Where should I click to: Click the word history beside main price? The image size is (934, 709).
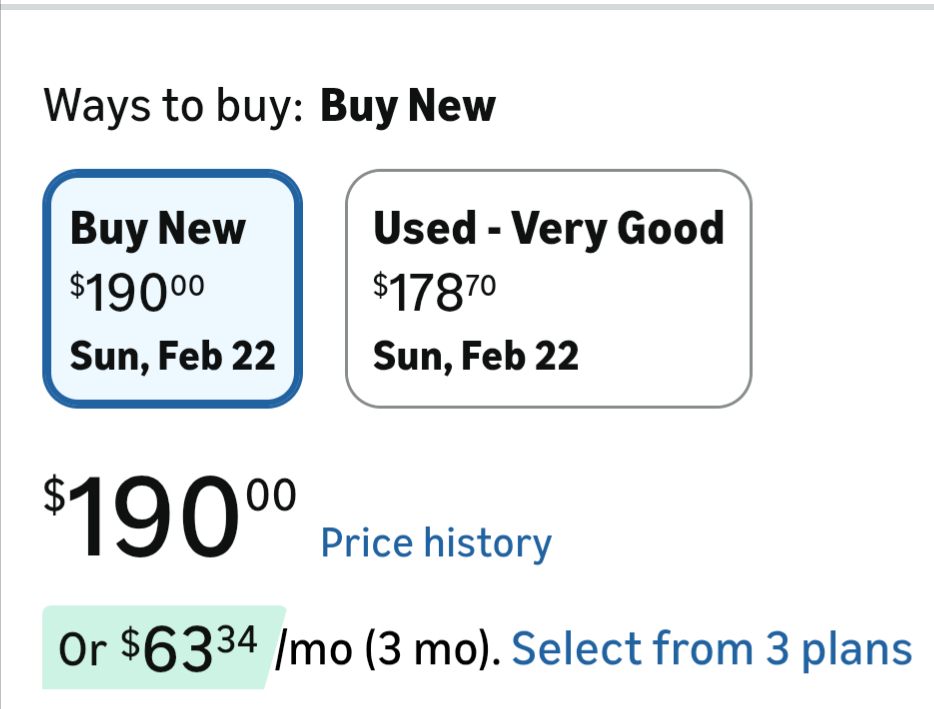[487, 543]
